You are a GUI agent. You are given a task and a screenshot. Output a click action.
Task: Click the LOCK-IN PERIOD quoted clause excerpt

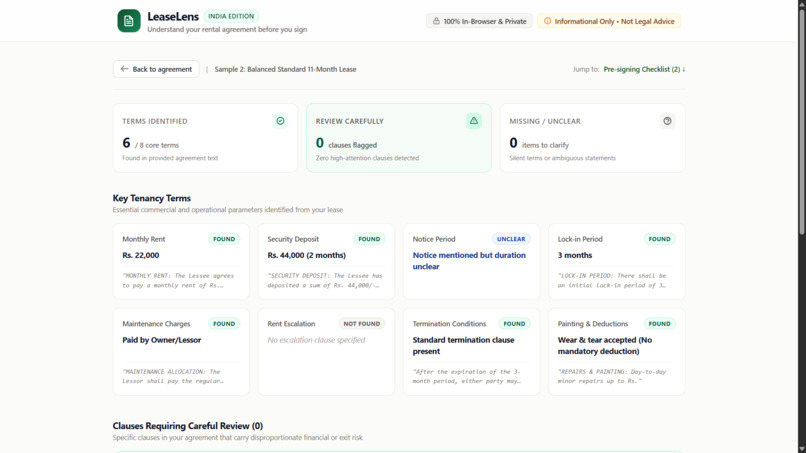click(x=612, y=280)
